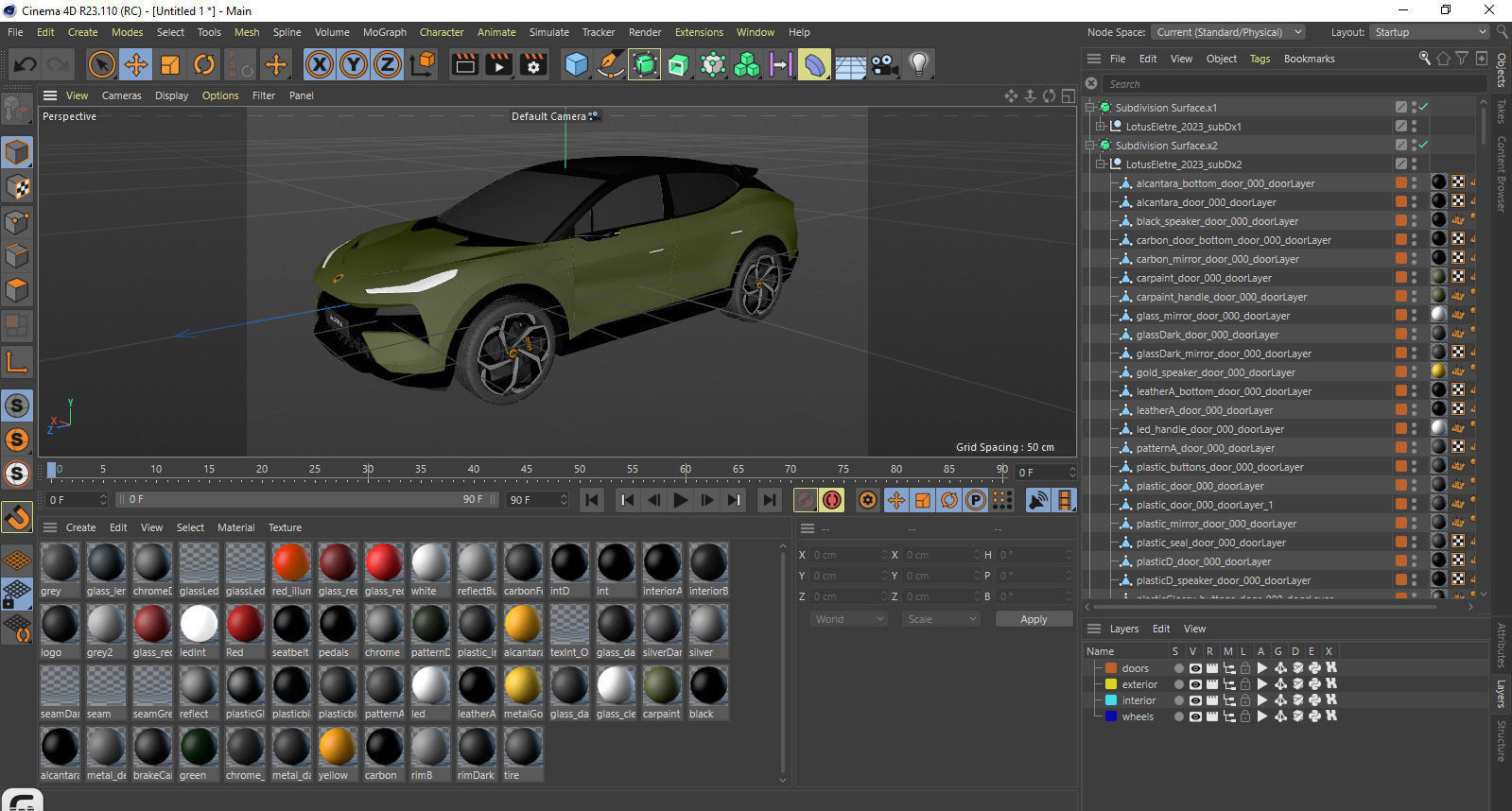Go to end of animation
The height and width of the screenshot is (811, 1512).
[x=770, y=500]
